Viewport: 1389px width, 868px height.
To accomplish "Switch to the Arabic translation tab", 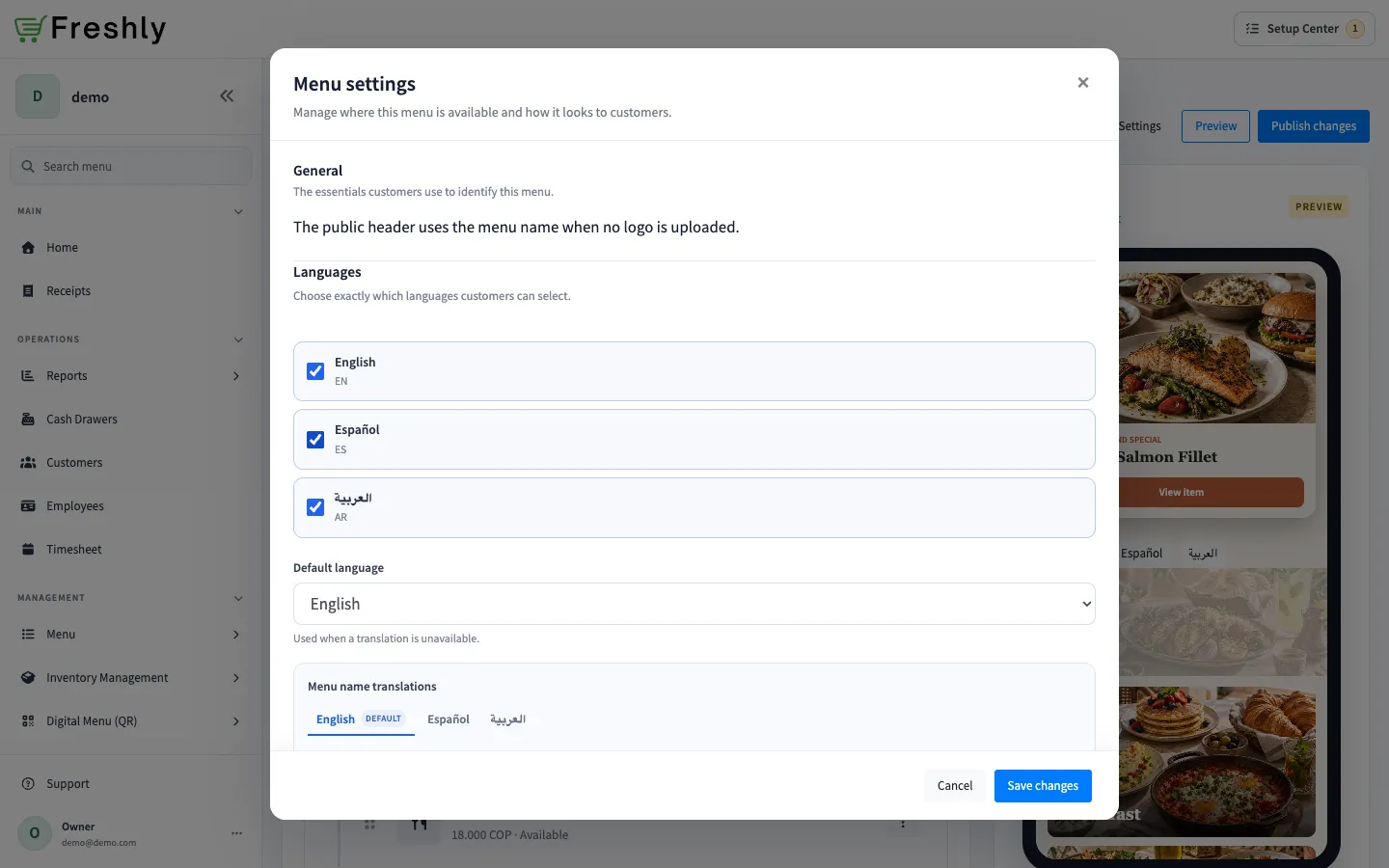I will coord(507,719).
